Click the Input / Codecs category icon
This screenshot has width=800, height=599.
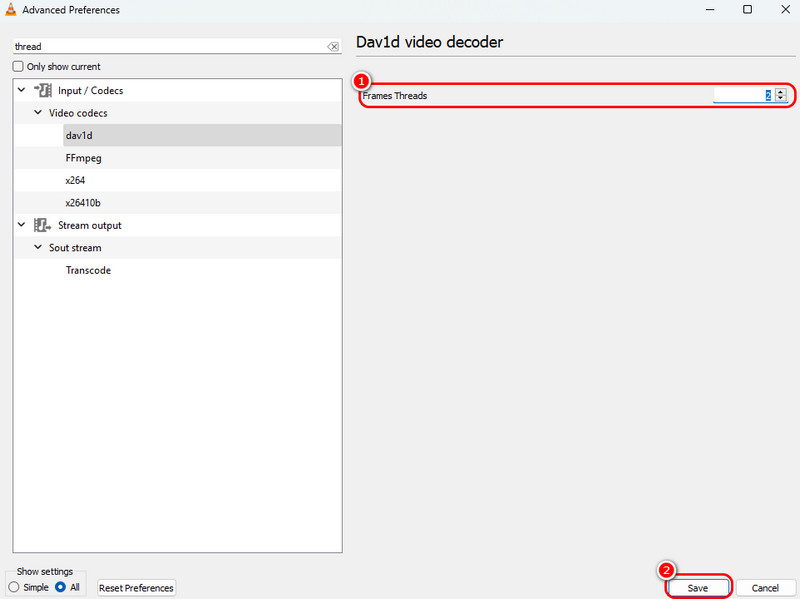43,91
